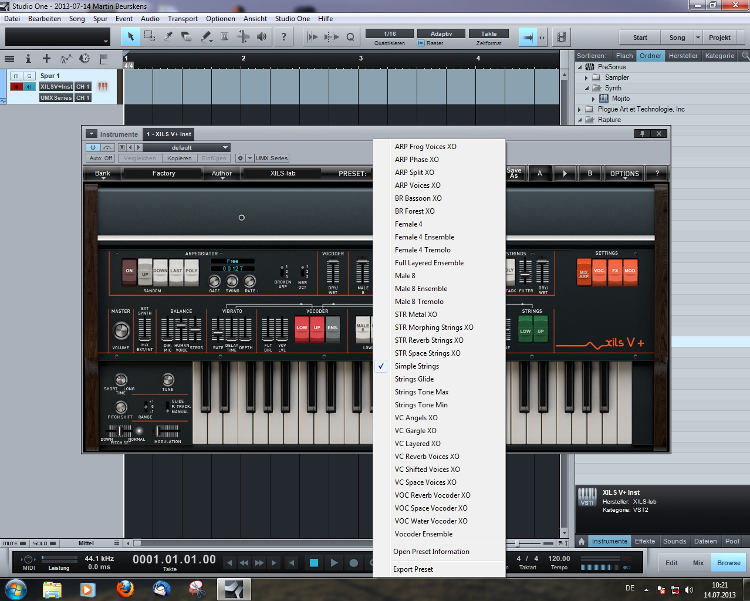Click the Studio One taskbar icon
Image resolution: width=750 pixels, height=601 pixels.
[234, 589]
